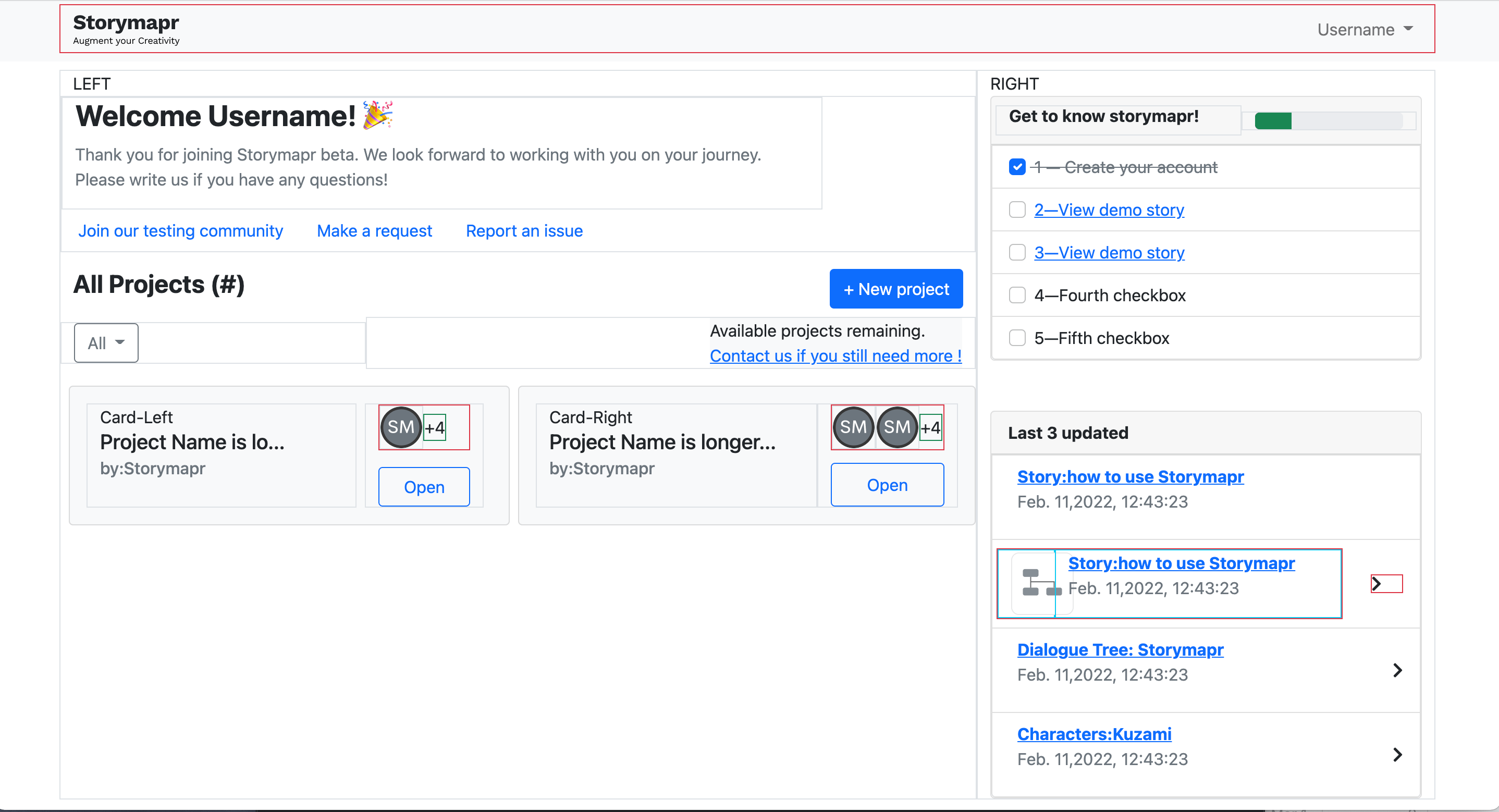Enable the 5—Fifth checkbox item
This screenshot has height=812, width=1499.
point(1017,338)
